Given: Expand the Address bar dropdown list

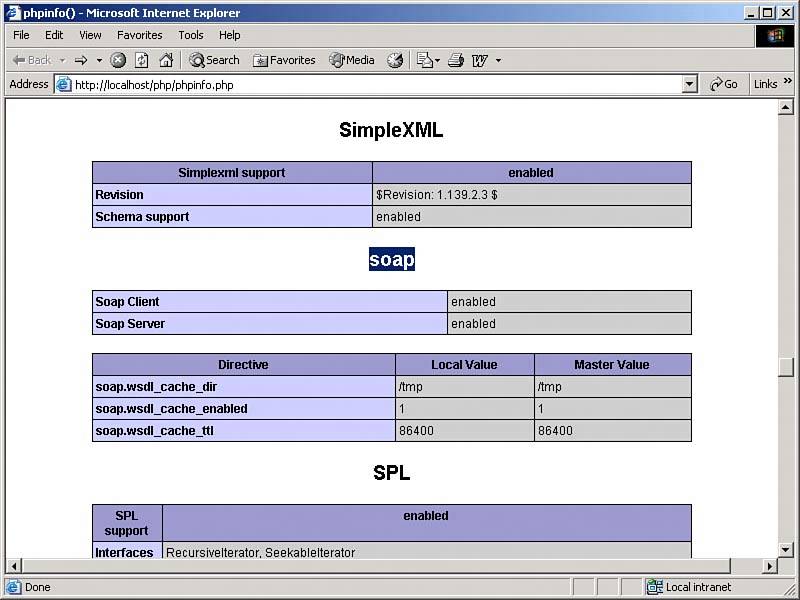Looking at the screenshot, I should (x=689, y=85).
